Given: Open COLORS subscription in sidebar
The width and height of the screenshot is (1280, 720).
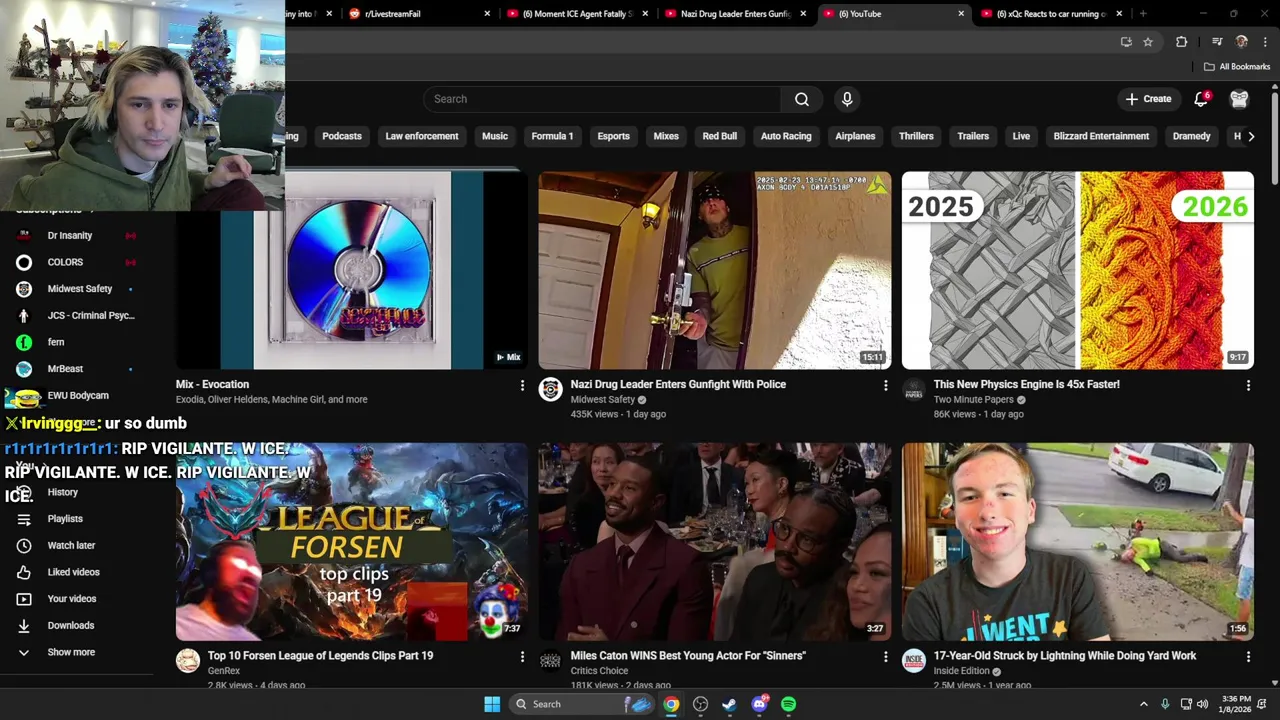Looking at the screenshot, I should coord(77,262).
